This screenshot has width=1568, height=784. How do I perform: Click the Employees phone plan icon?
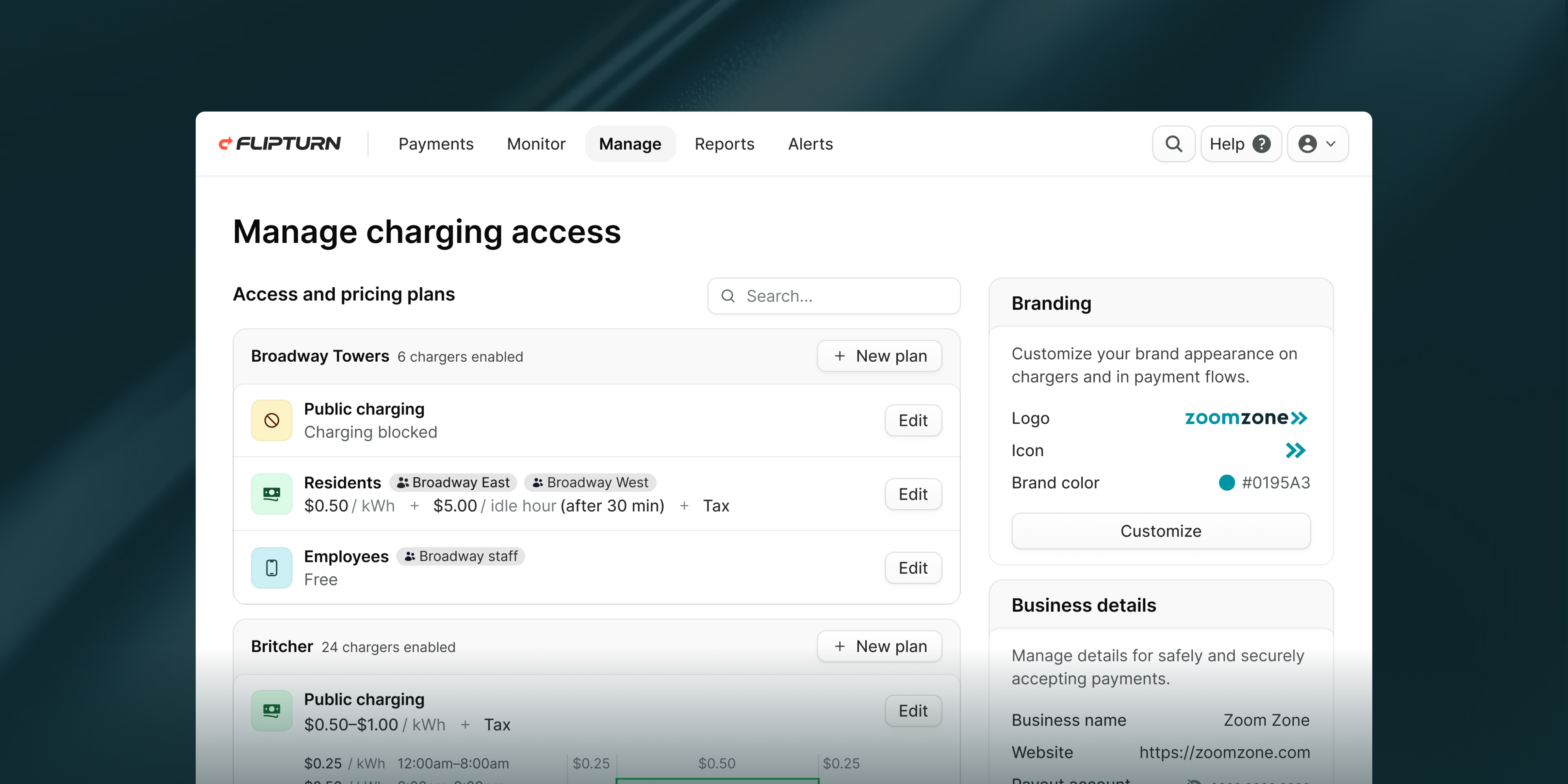(x=271, y=567)
